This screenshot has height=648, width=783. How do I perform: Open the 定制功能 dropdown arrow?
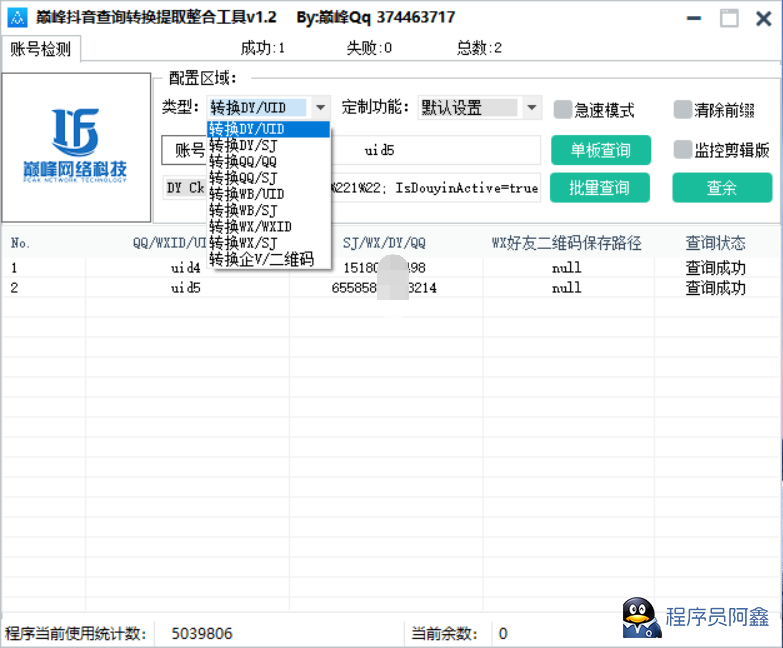pos(532,108)
